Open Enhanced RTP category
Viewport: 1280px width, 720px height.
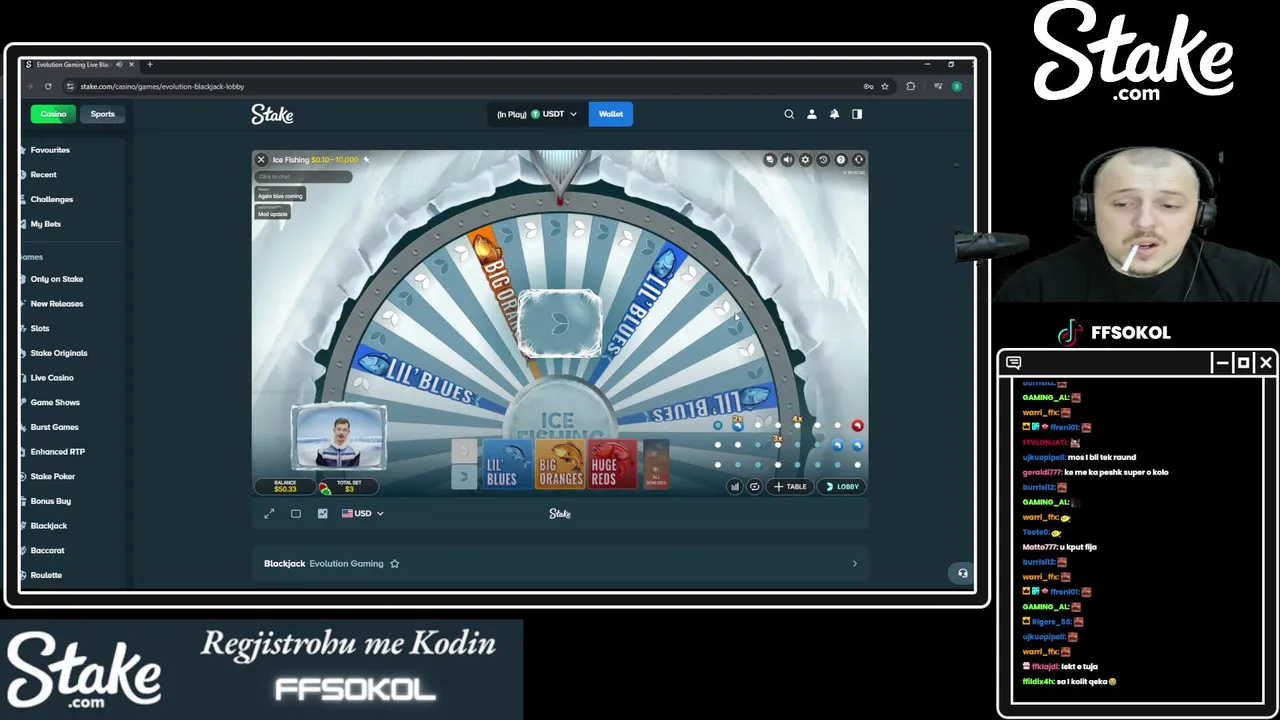(x=58, y=452)
